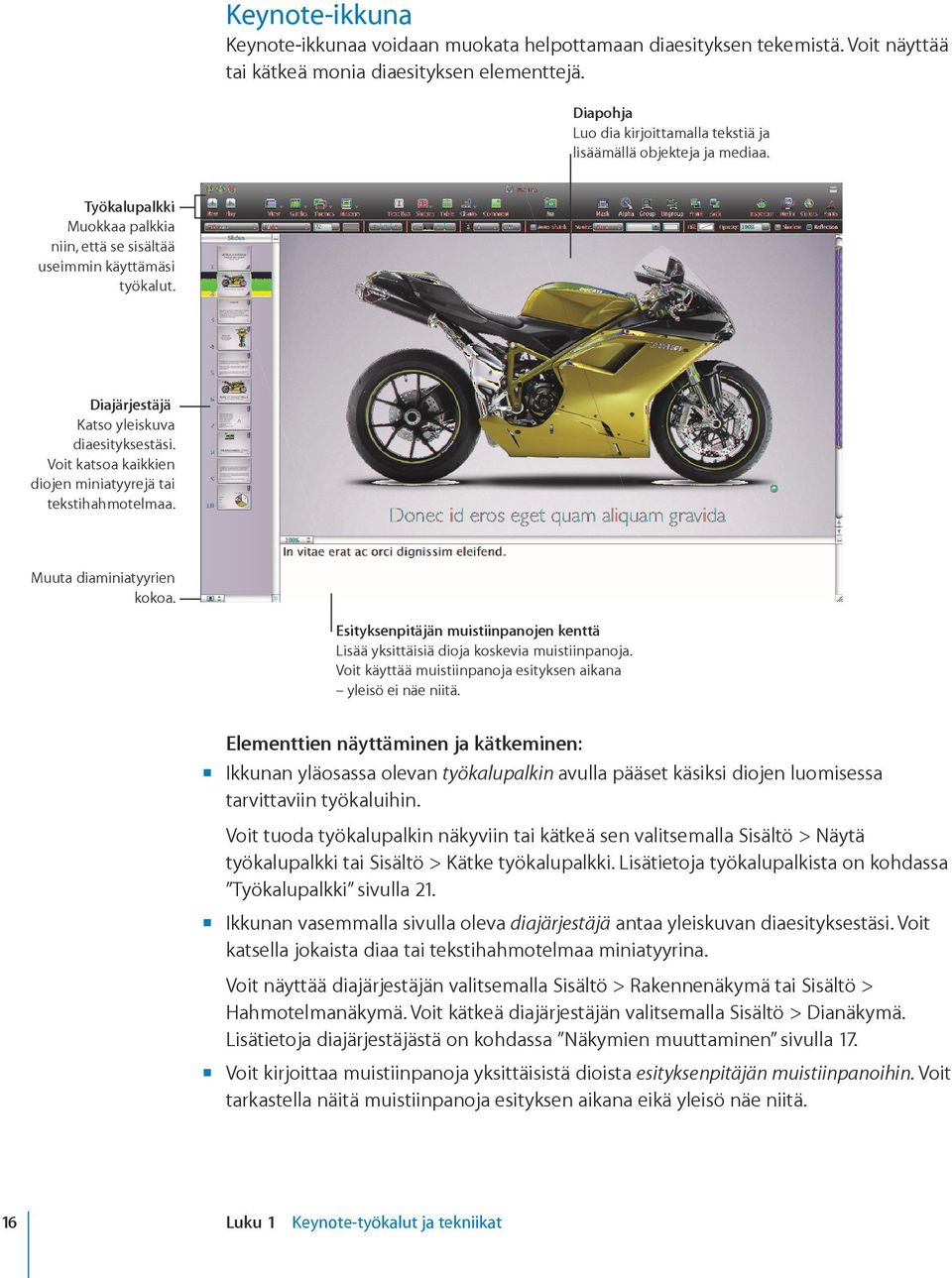The height and width of the screenshot is (1278, 952).
Task: Click the "Työkalupalkki" callout label
Action: pos(129,206)
